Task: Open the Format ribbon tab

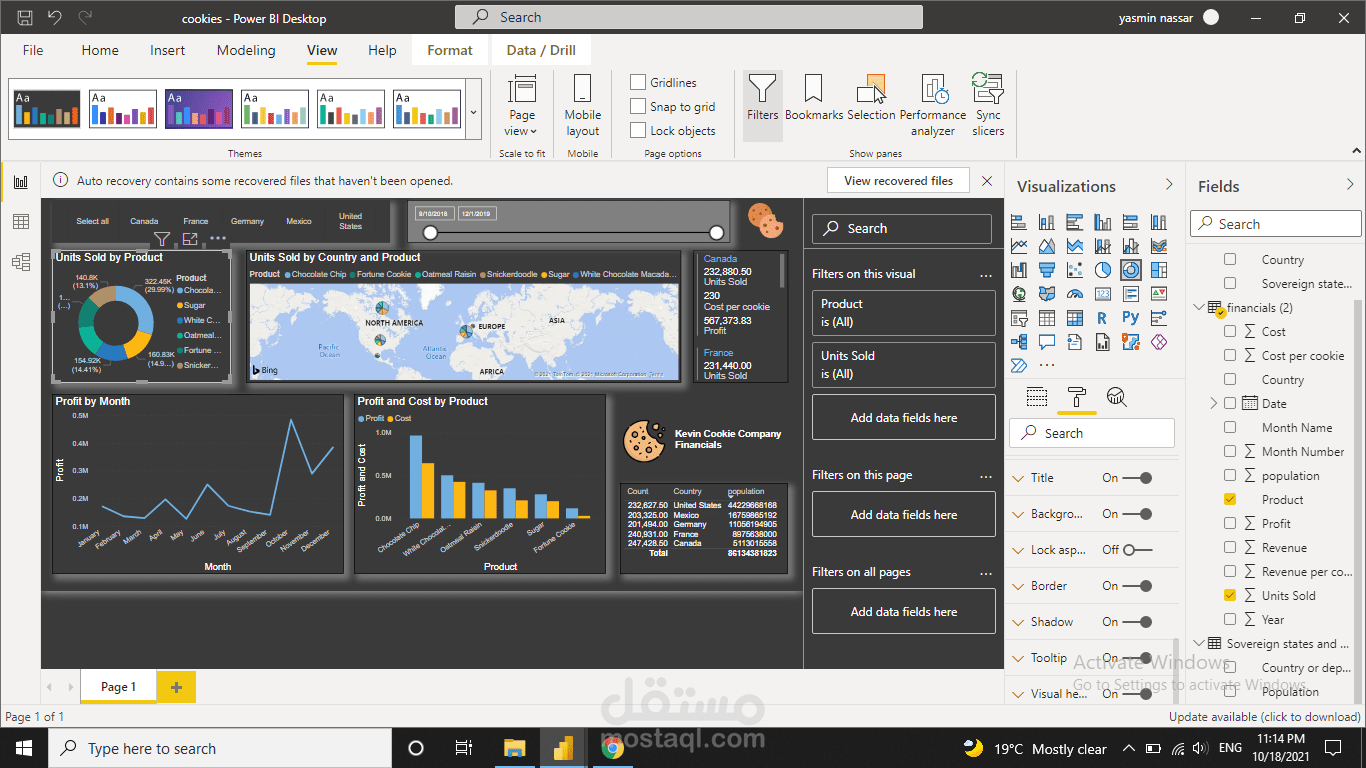Action: click(x=450, y=50)
